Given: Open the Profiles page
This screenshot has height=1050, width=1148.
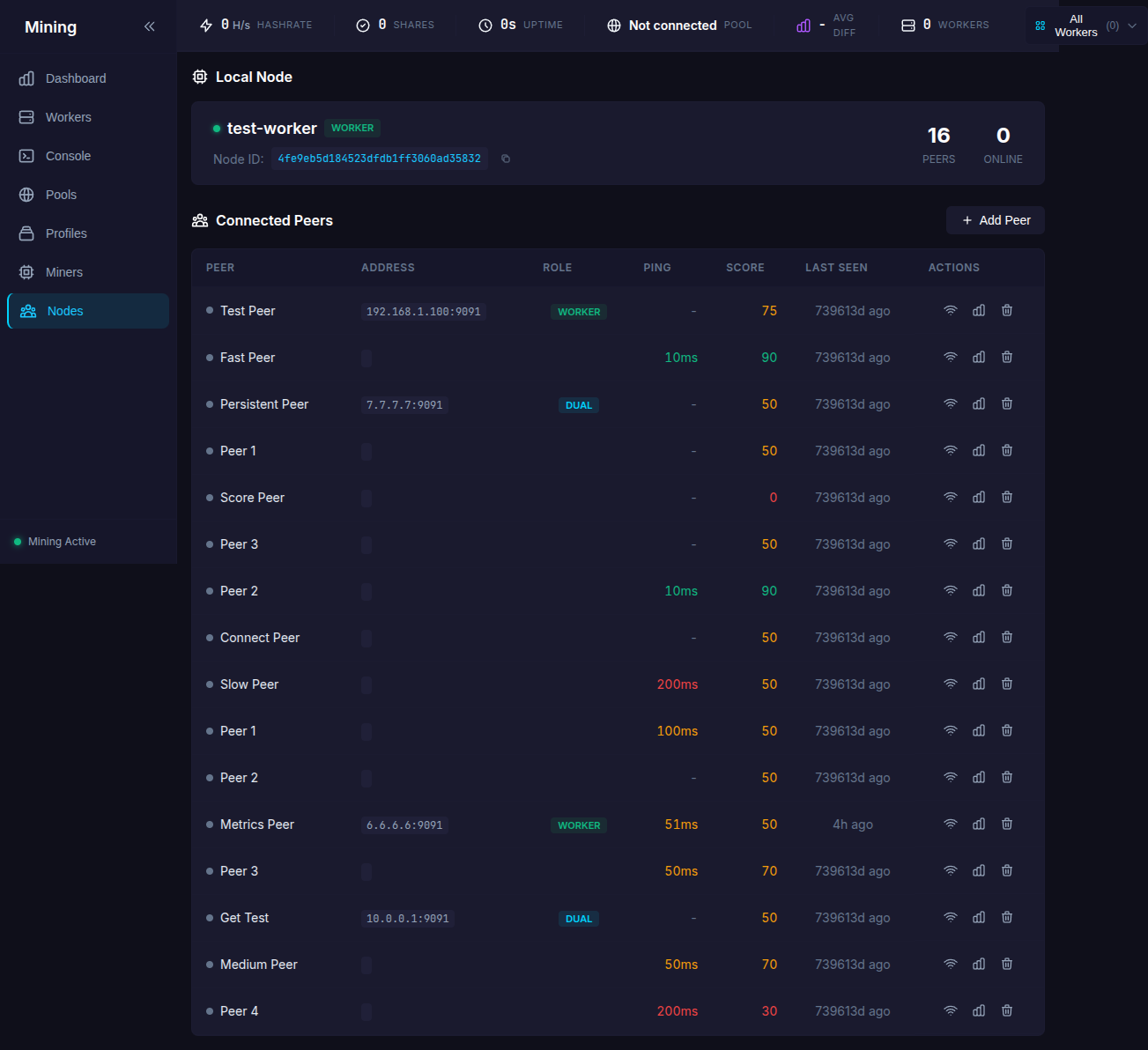Looking at the screenshot, I should coord(66,233).
